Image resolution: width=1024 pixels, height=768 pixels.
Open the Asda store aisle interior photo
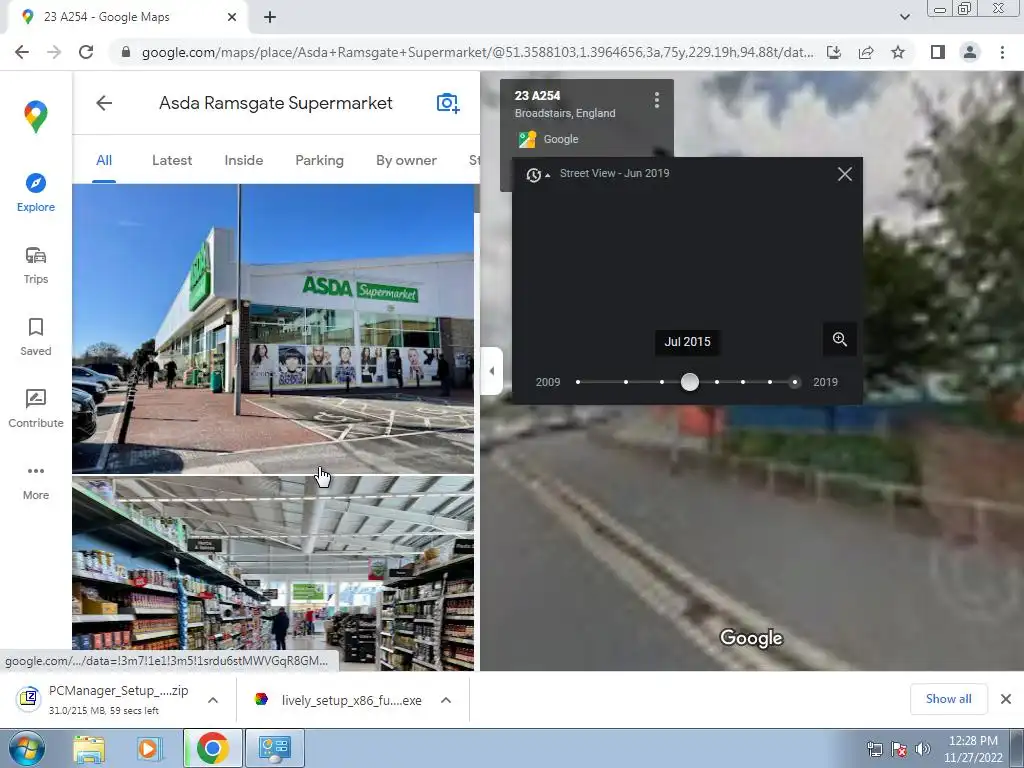pos(273,573)
